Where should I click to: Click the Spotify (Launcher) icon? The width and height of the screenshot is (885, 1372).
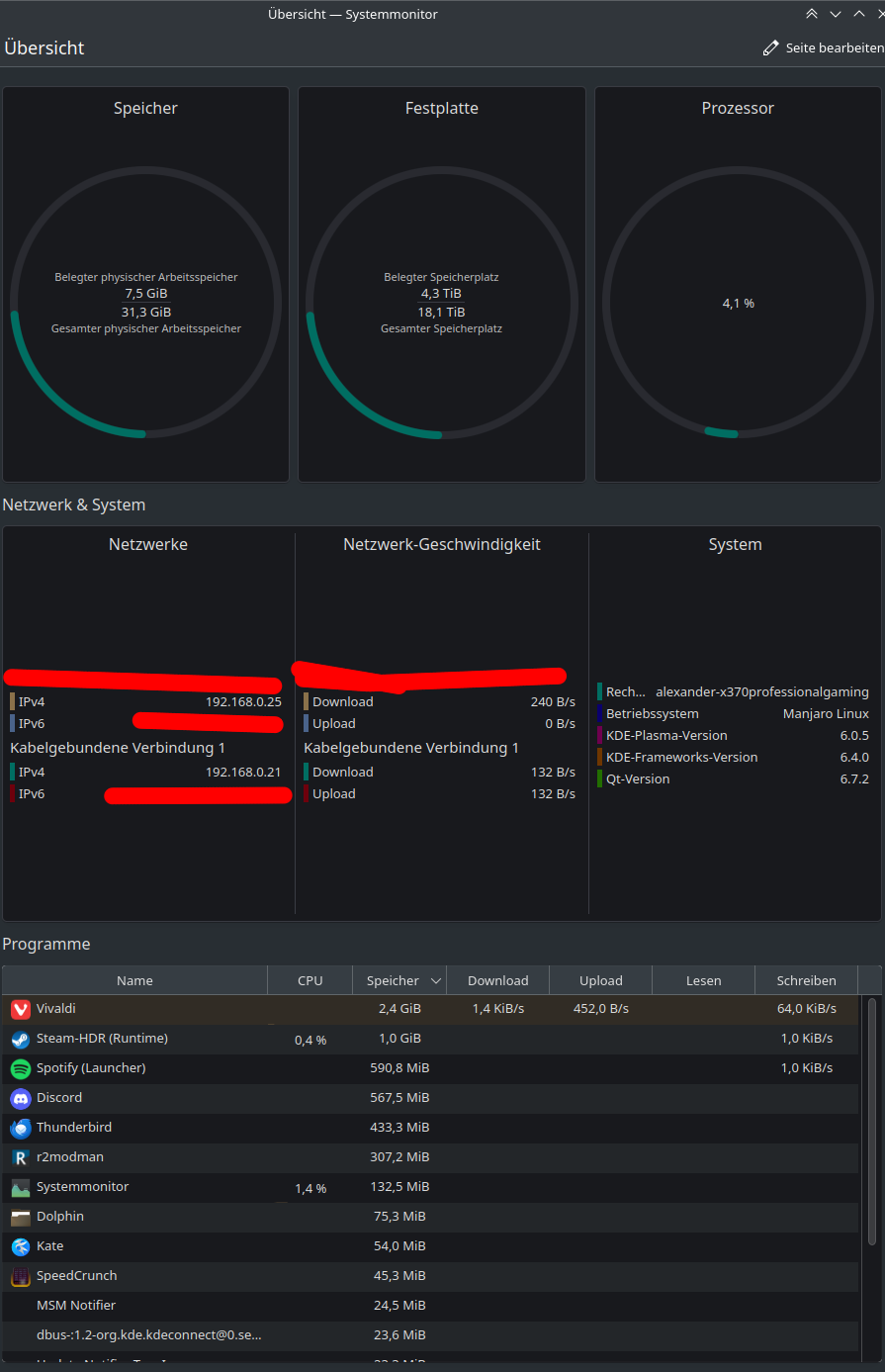click(x=21, y=1069)
